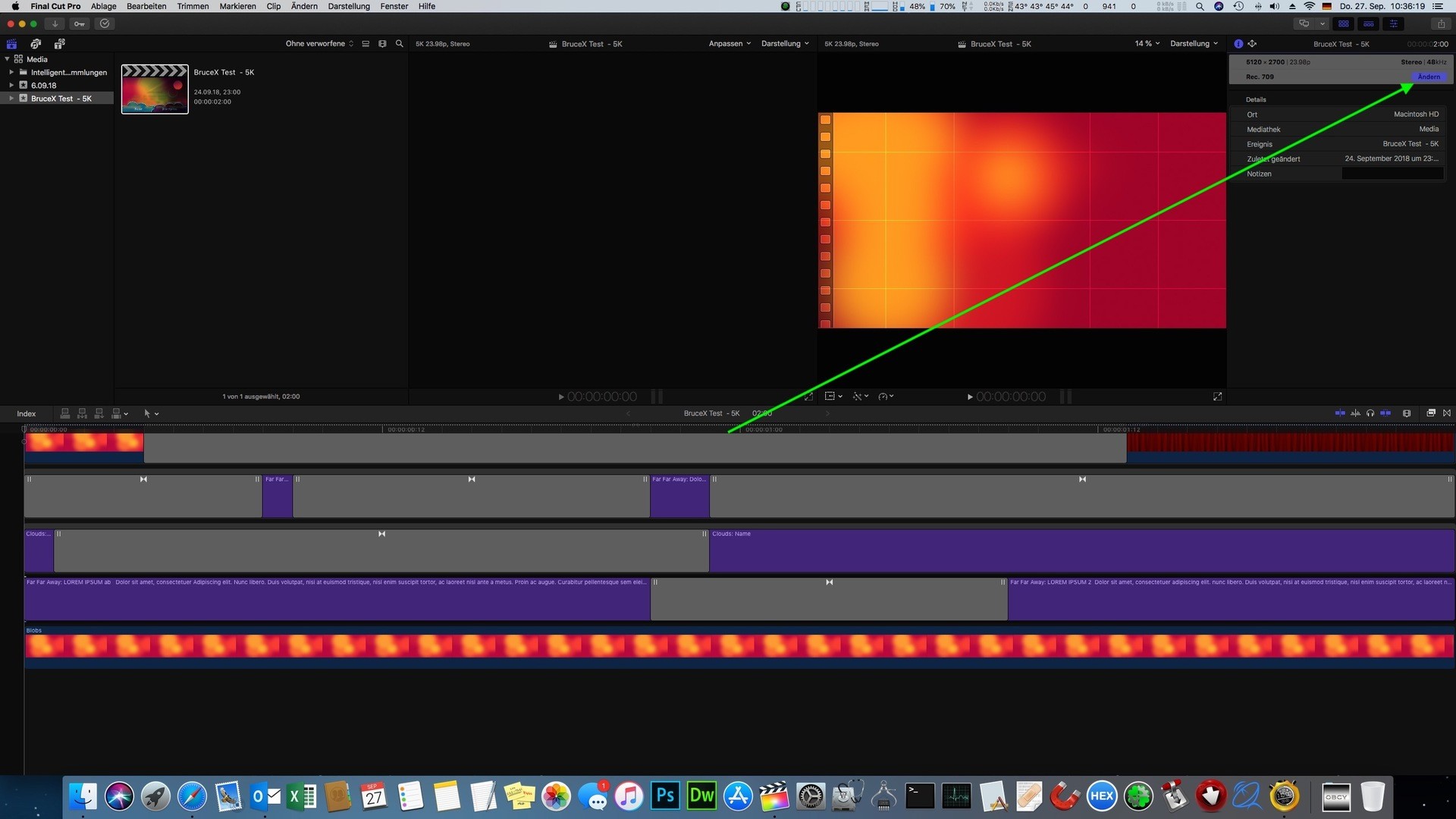Toggle snapping in the timeline
Viewport: 1456px width, 819px height.
[1385, 413]
